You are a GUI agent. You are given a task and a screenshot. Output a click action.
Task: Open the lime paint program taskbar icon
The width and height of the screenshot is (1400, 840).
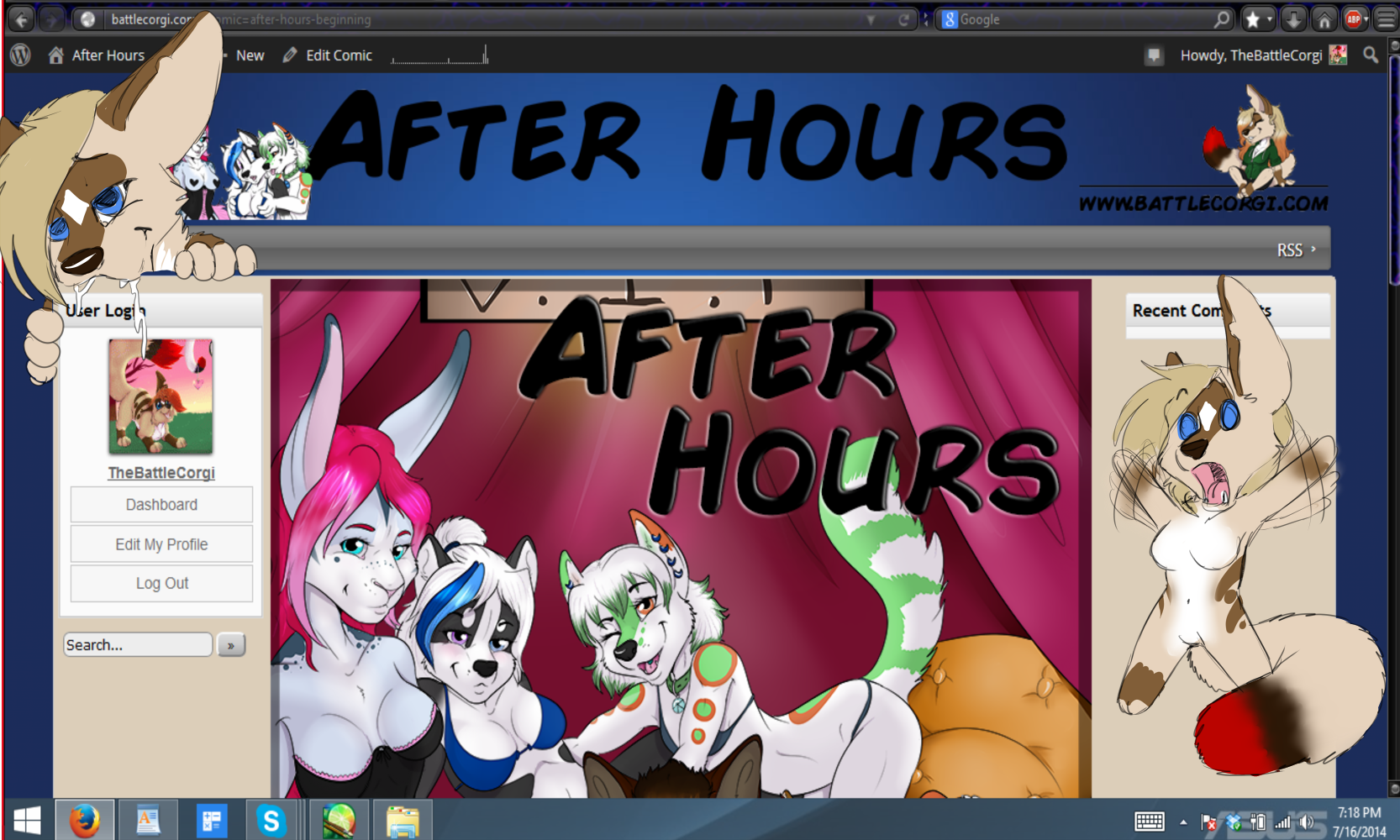(x=339, y=820)
